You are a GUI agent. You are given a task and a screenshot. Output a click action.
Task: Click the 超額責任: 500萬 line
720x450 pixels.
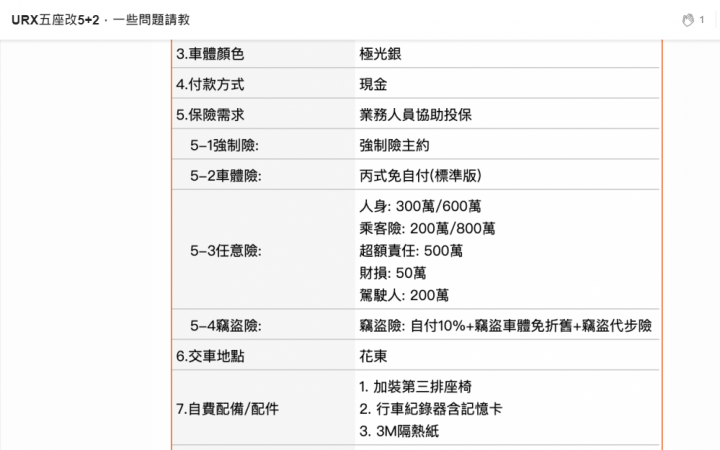tap(411, 251)
